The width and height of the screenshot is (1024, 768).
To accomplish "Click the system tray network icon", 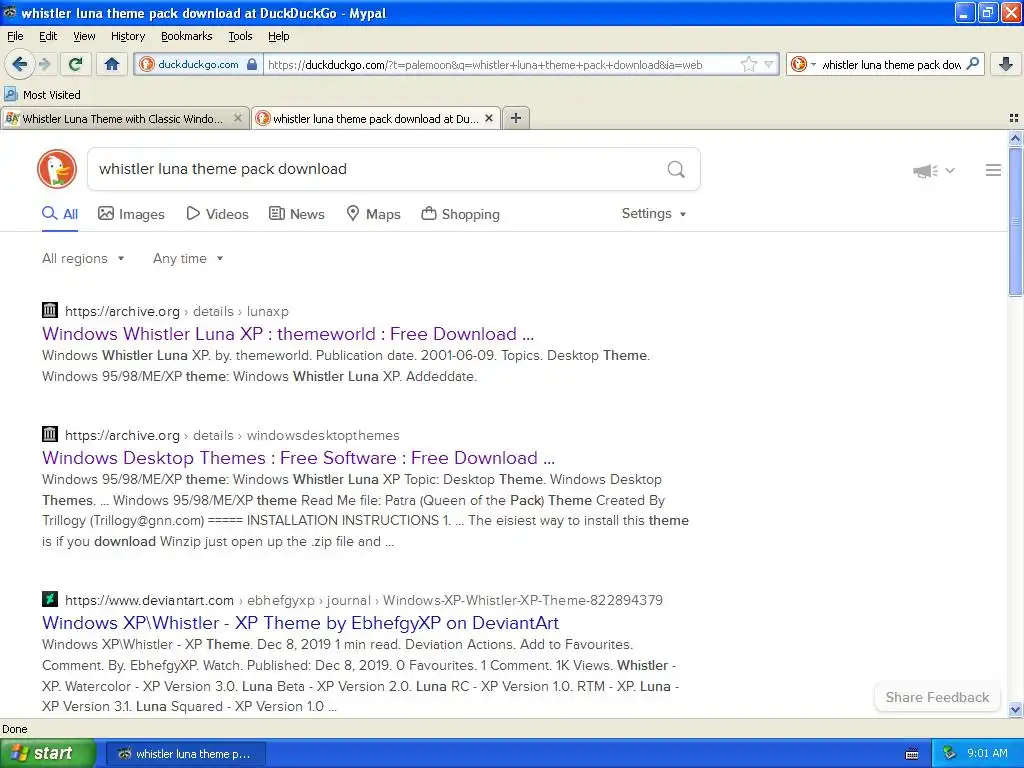I will tap(950, 753).
